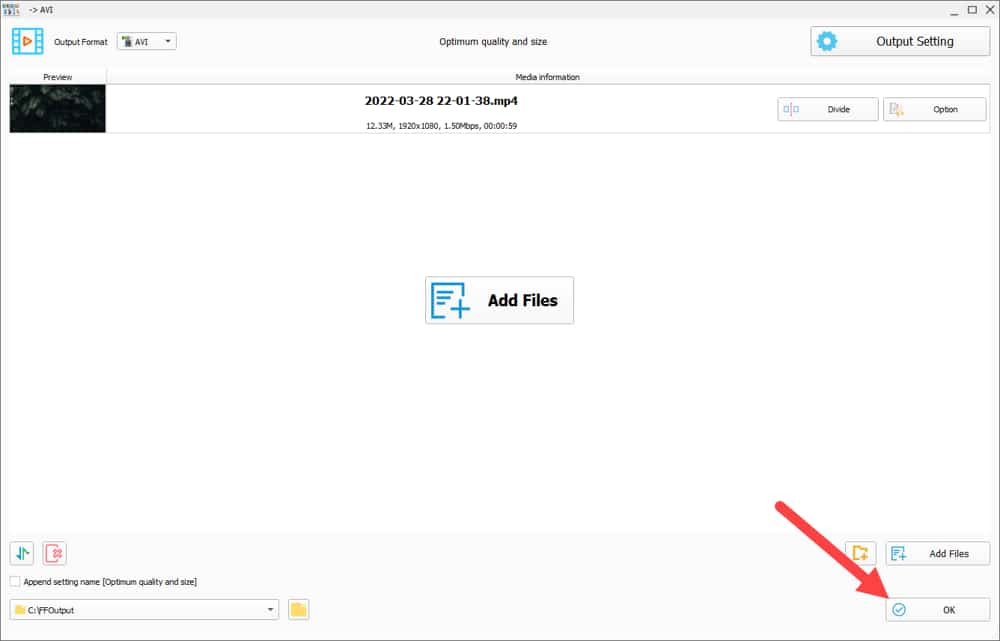Expand the C:\FFOutput folder path dropdown
The width and height of the screenshot is (1000, 641).
pyautogui.click(x=270, y=609)
